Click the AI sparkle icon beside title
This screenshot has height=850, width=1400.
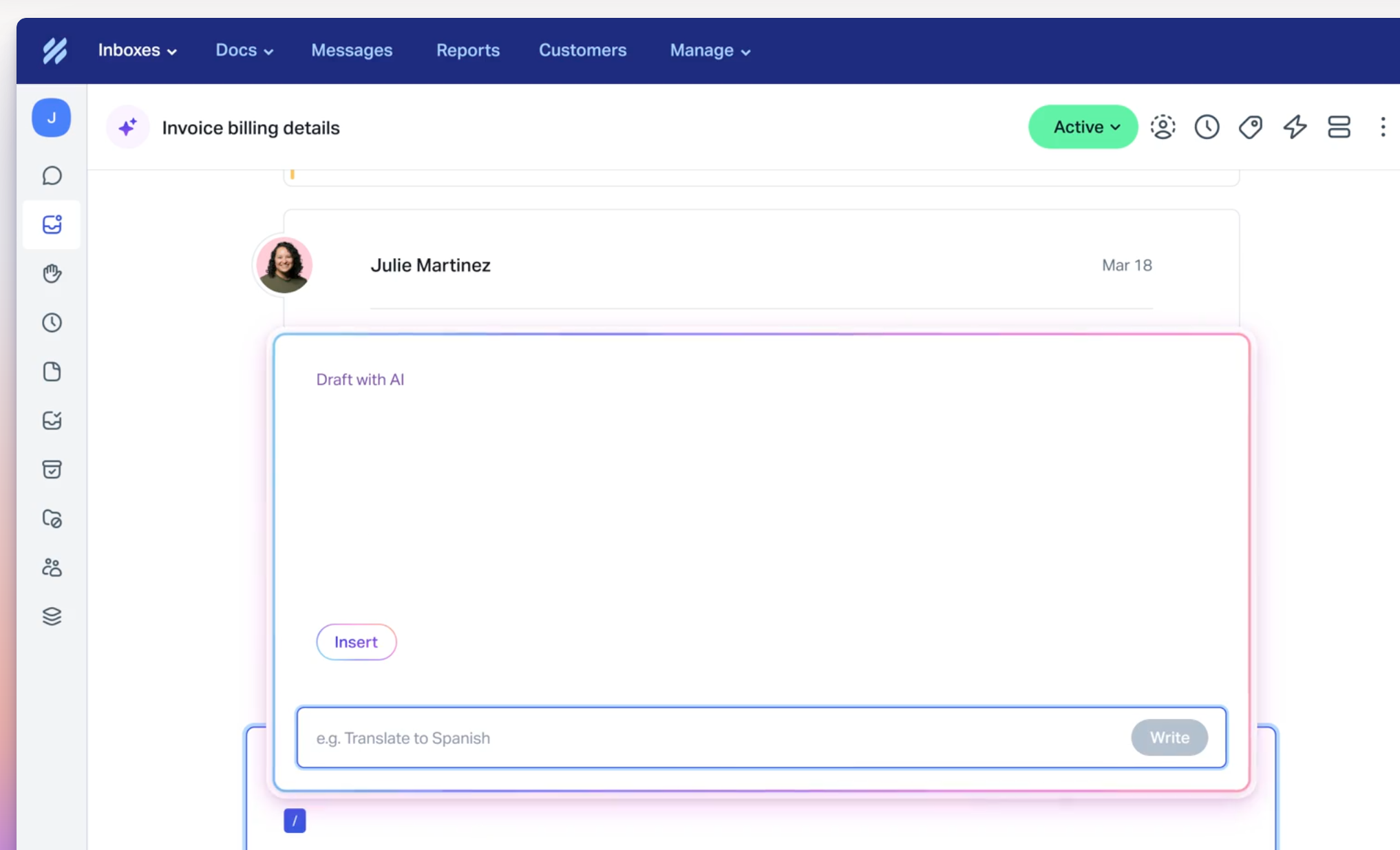pyautogui.click(x=128, y=127)
